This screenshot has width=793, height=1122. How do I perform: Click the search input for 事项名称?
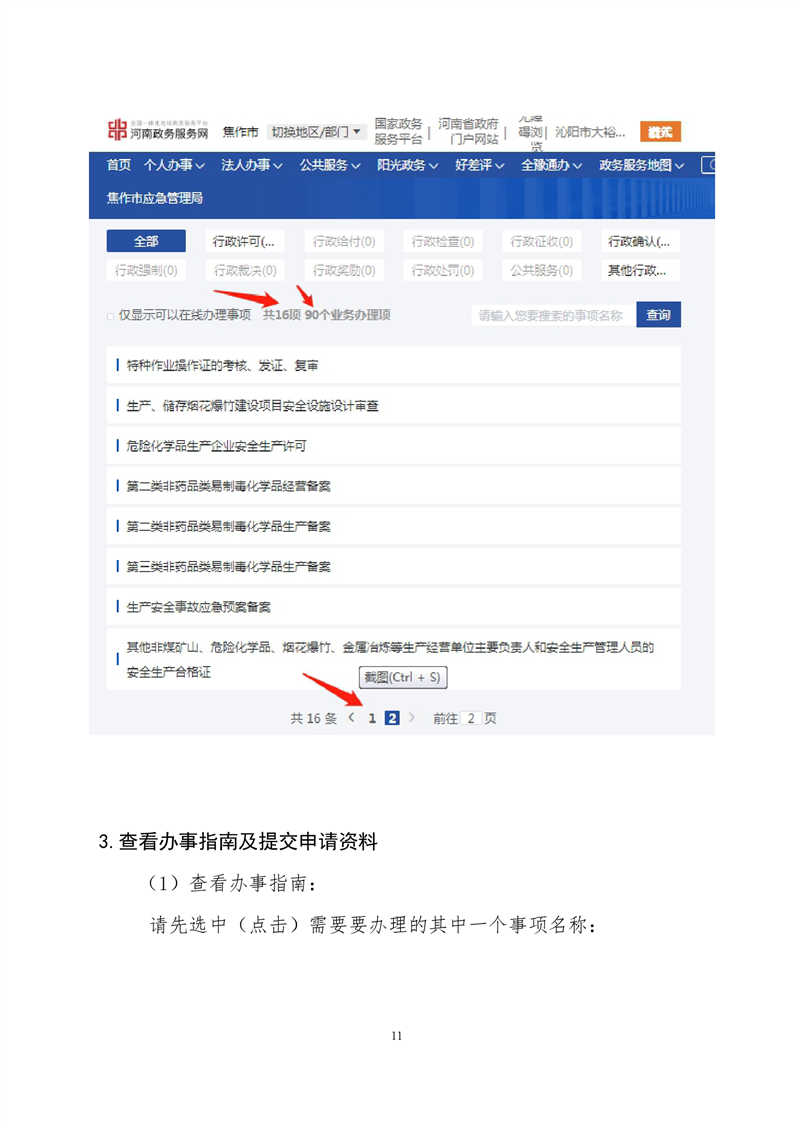click(553, 316)
